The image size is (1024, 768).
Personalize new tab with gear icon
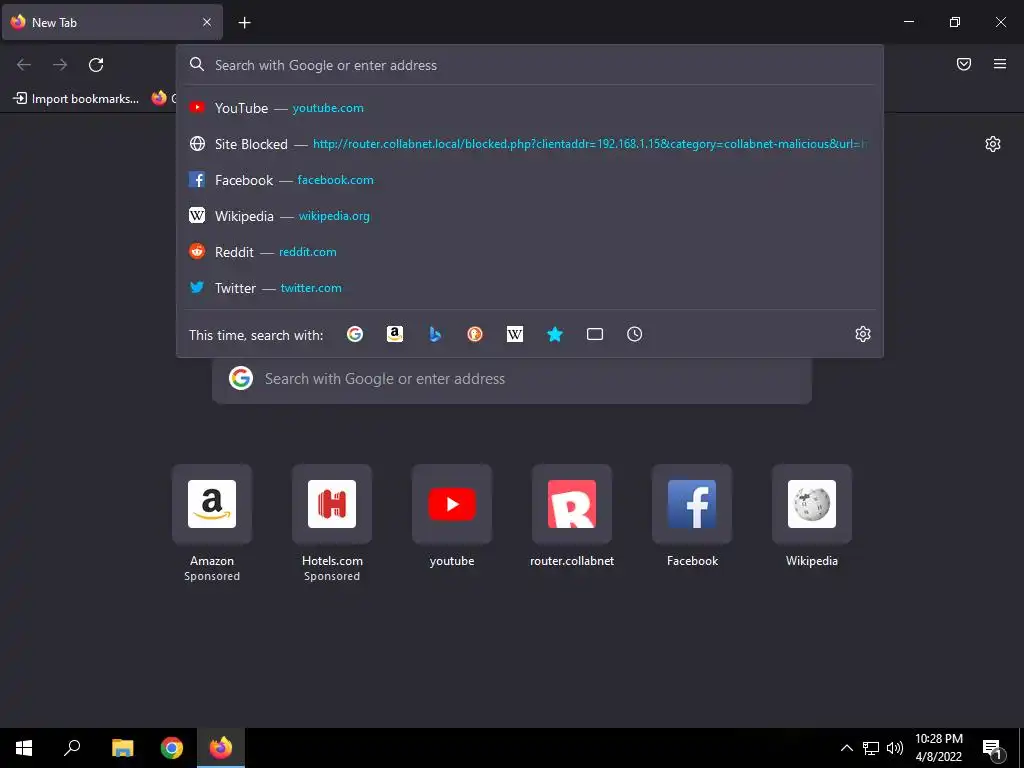pyautogui.click(x=993, y=144)
